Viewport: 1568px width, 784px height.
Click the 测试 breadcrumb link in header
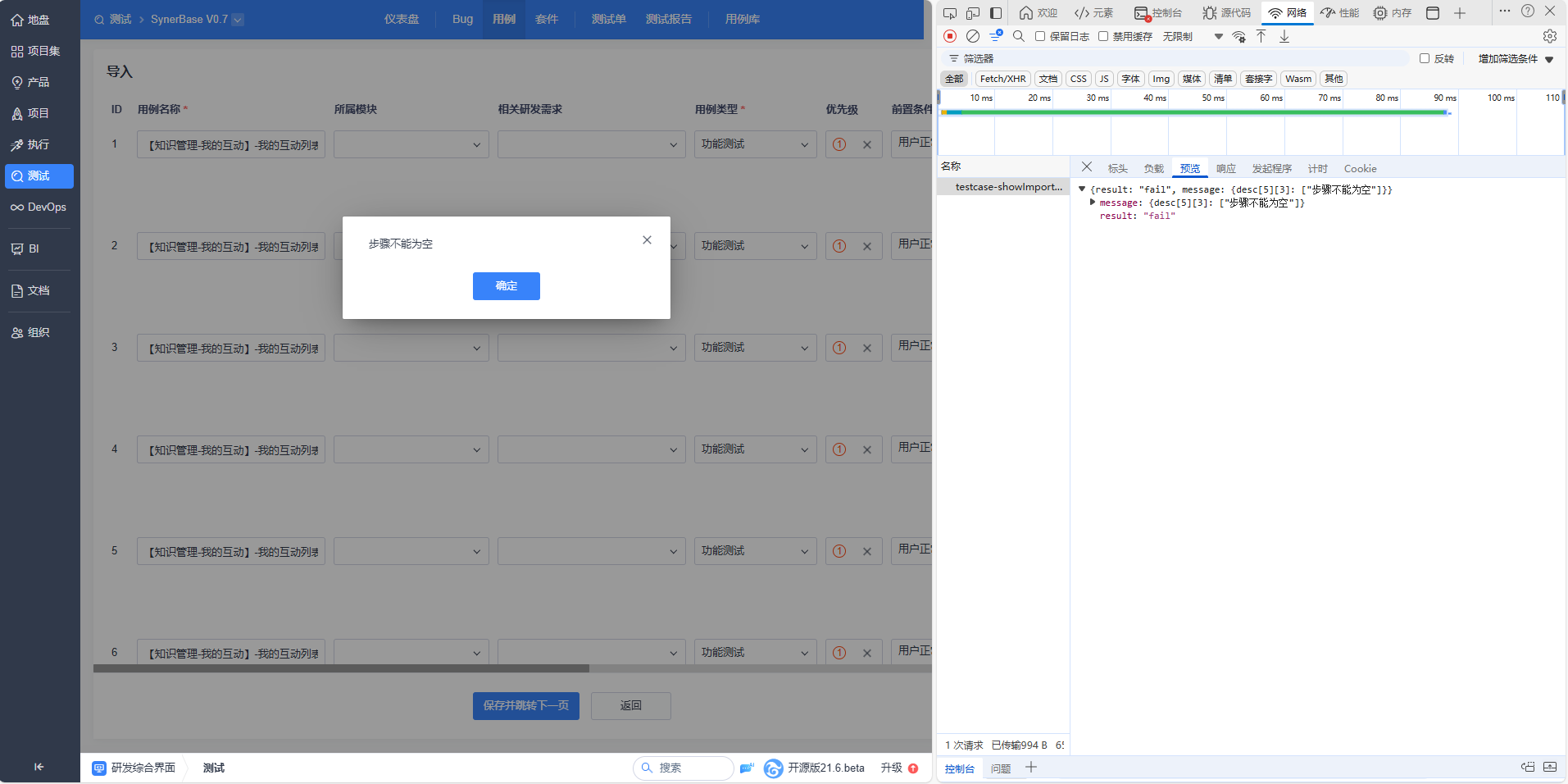[x=120, y=19]
